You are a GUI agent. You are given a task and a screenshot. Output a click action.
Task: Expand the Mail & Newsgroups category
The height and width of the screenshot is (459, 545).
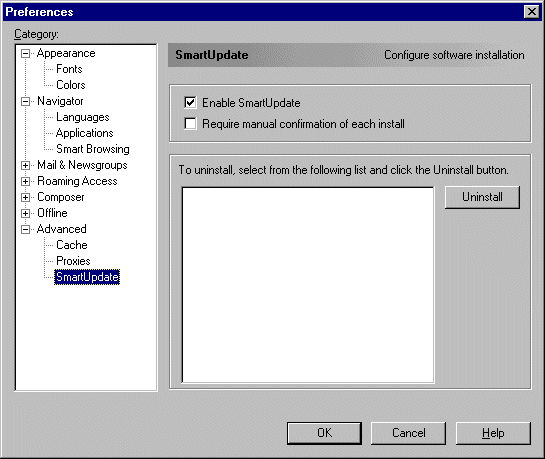point(25,165)
